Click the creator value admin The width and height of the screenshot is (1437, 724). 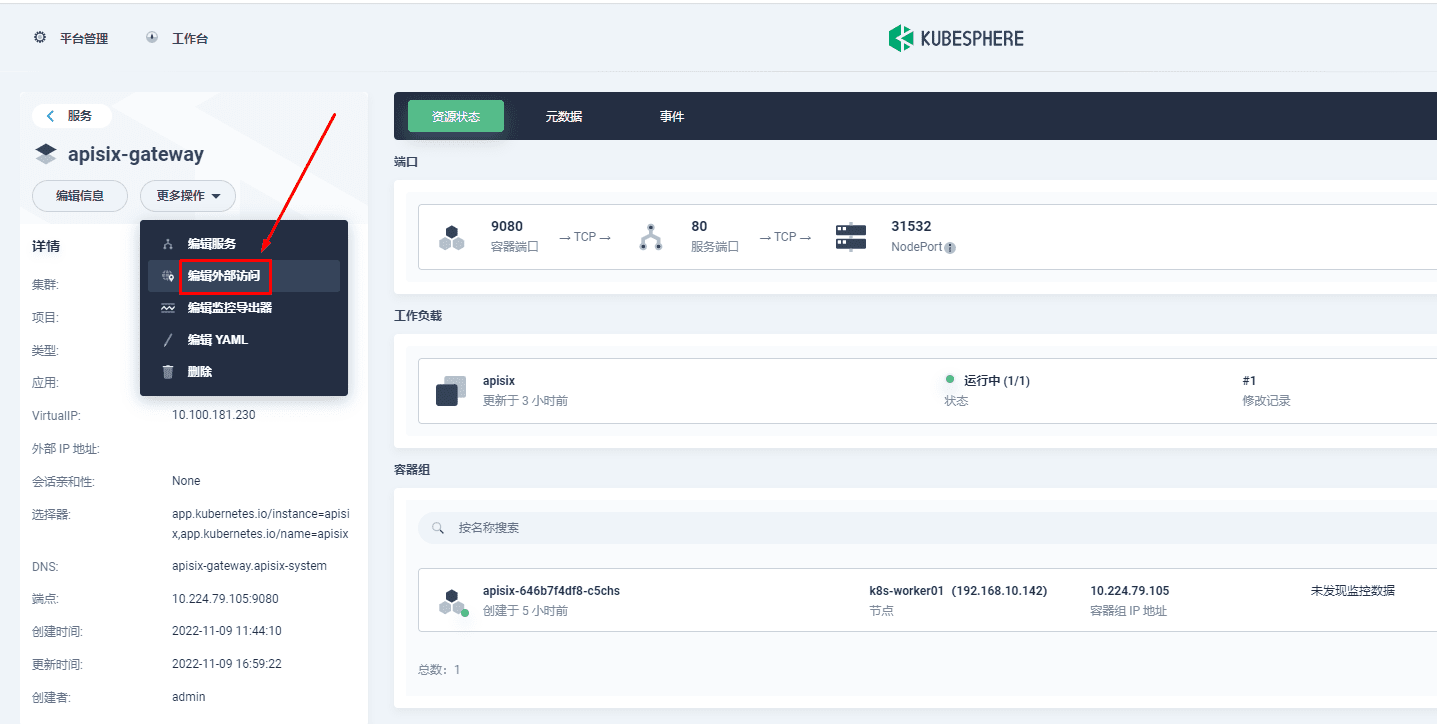(x=188, y=696)
